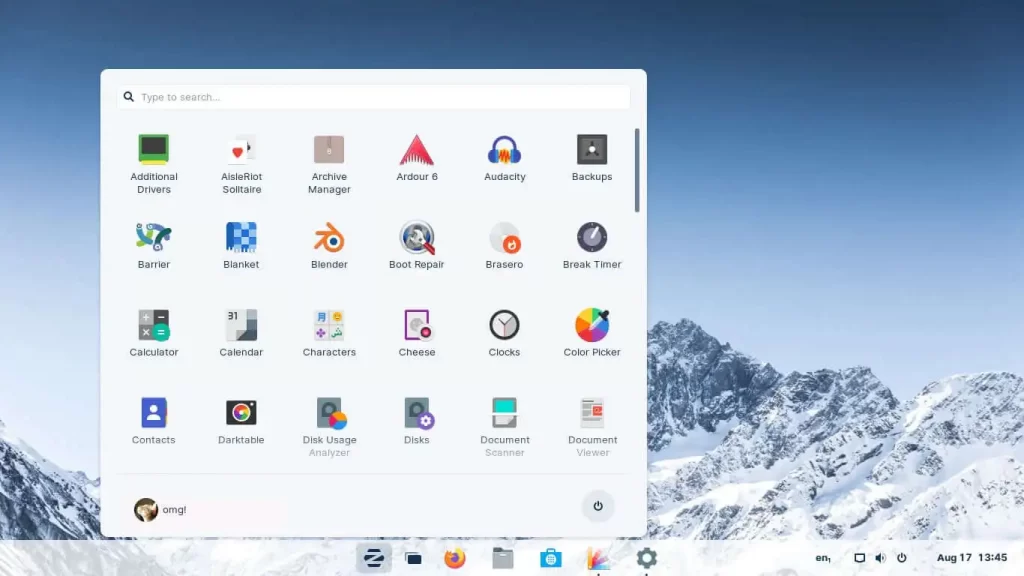Screen dimensions: 1024x576
Task: Launch AisleRiot Solitaire
Action: [x=241, y=164]
